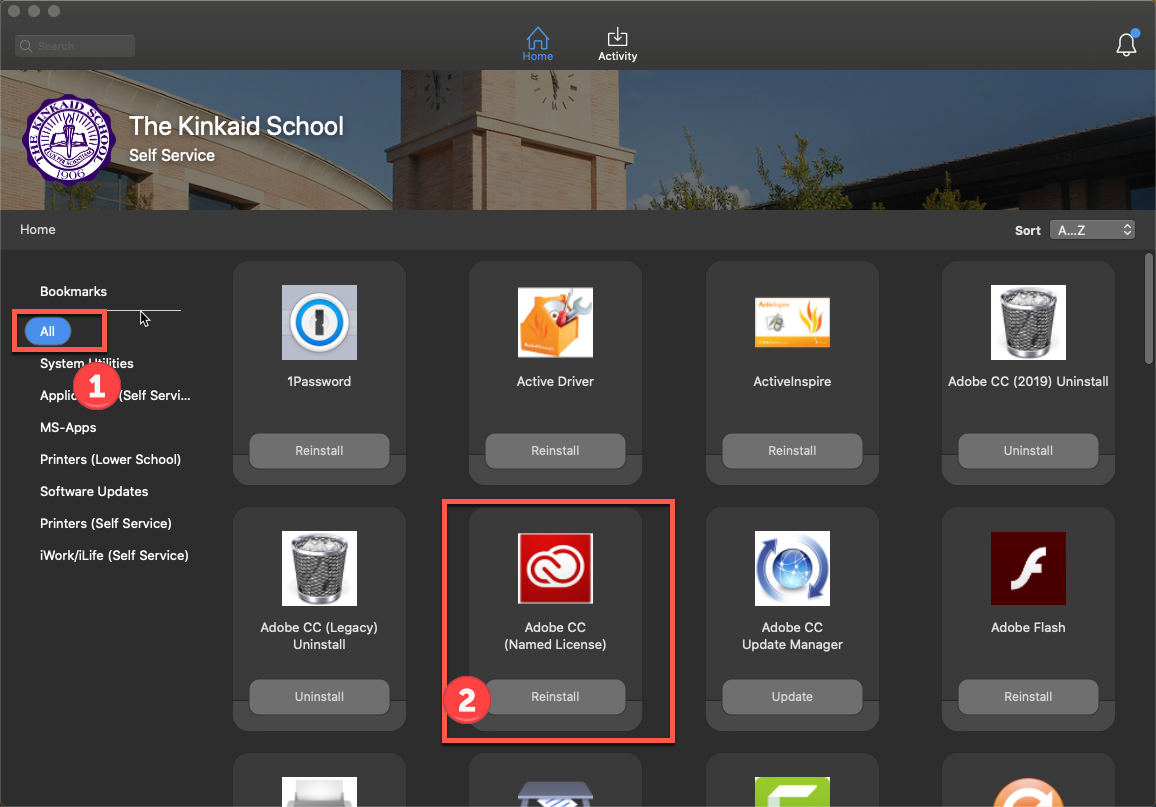Select System Utilities category
Screen dimensions: 1156x807
coord(86,363)
